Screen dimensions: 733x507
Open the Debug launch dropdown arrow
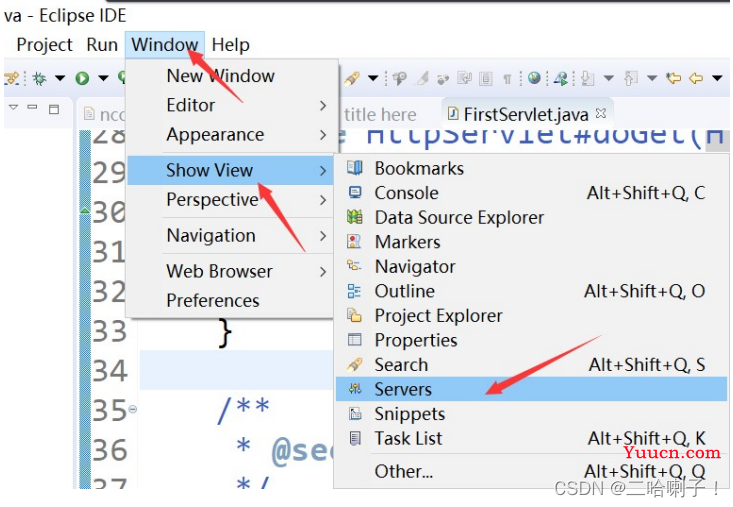click(x=60, y=78)
